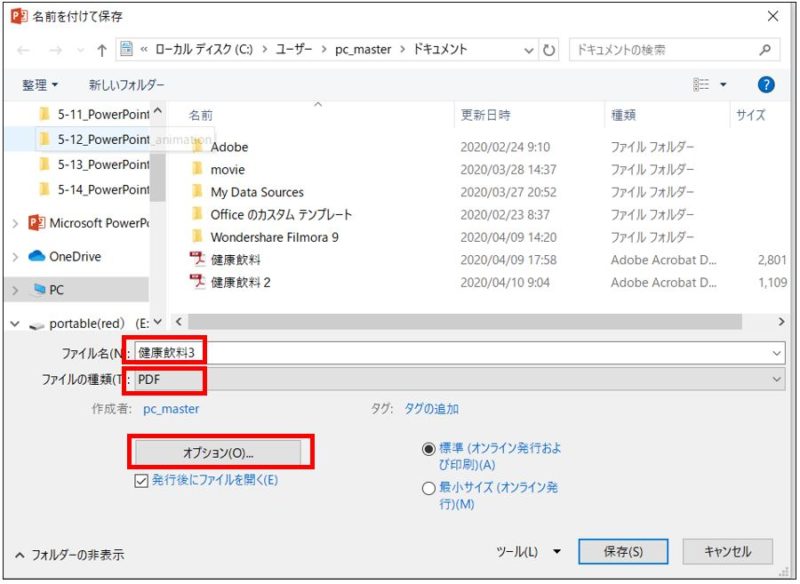The image size is (800, 584).
Task: Click the PowerPoint icon in title bar
Action: 19,16
